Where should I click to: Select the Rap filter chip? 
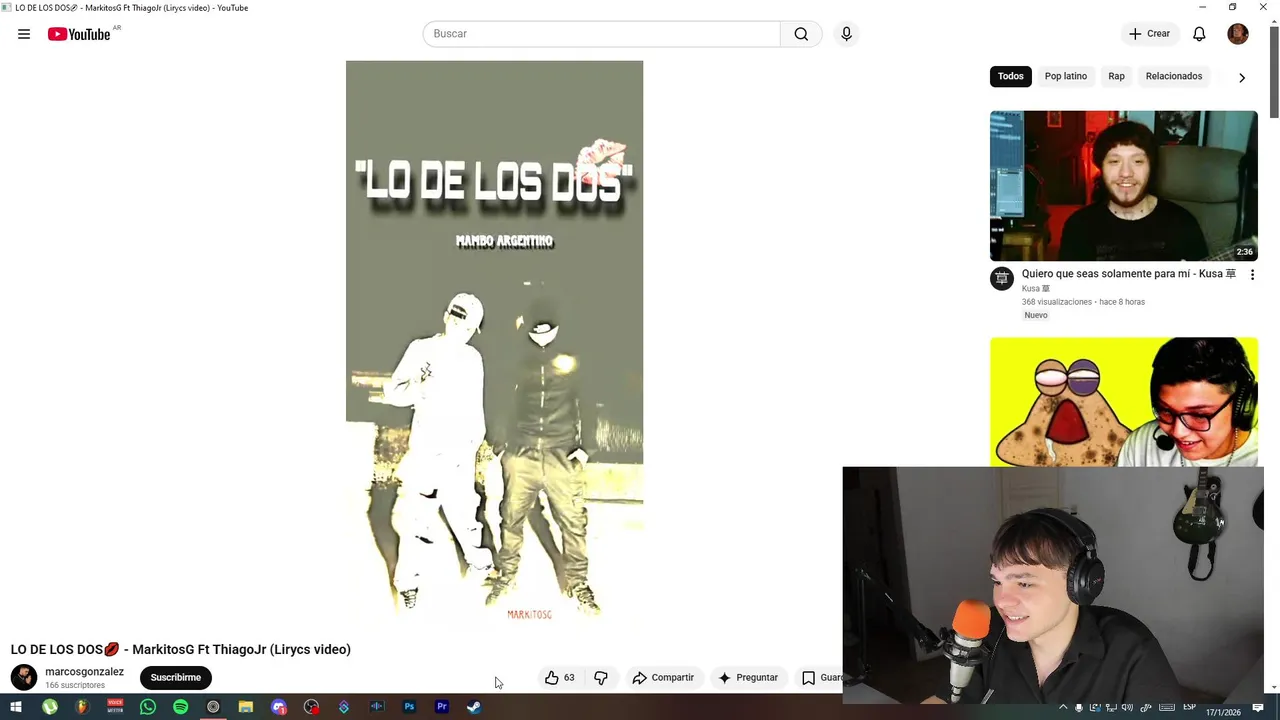click(1116, 76)
